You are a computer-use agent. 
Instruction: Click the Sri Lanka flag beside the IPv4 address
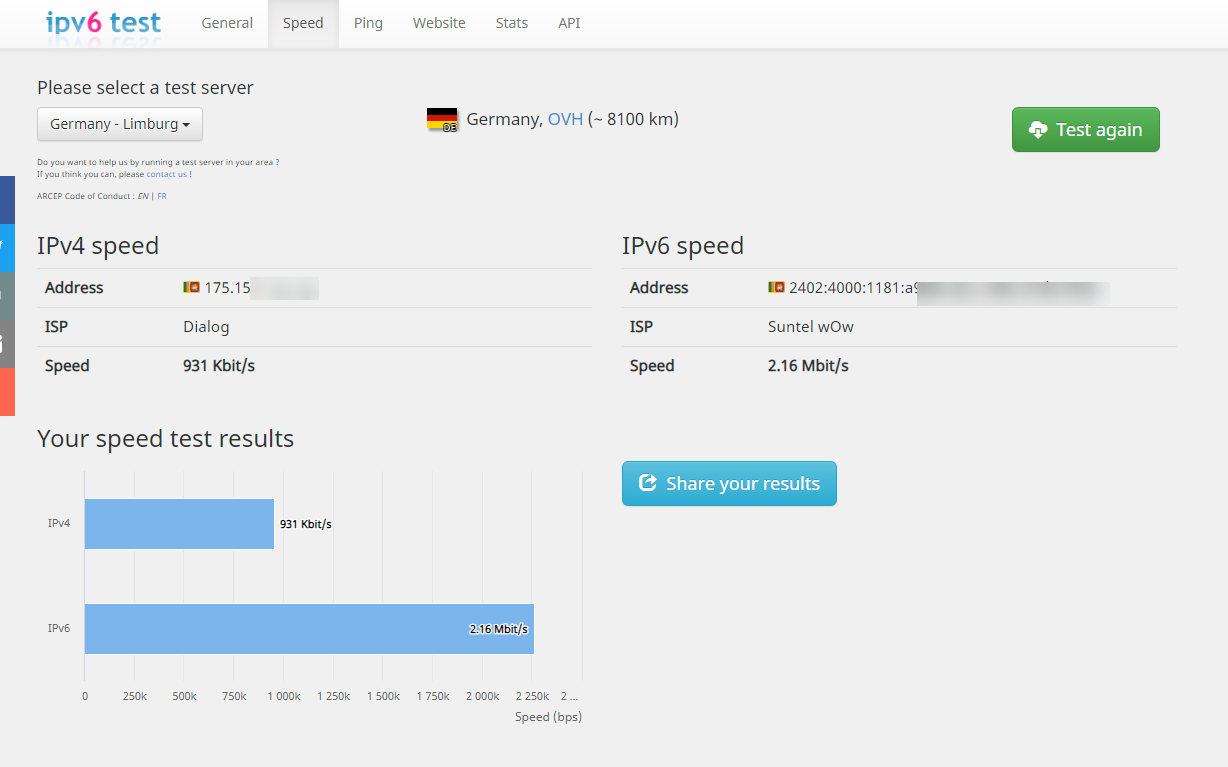pyautogui.click(x=191, y=287)
